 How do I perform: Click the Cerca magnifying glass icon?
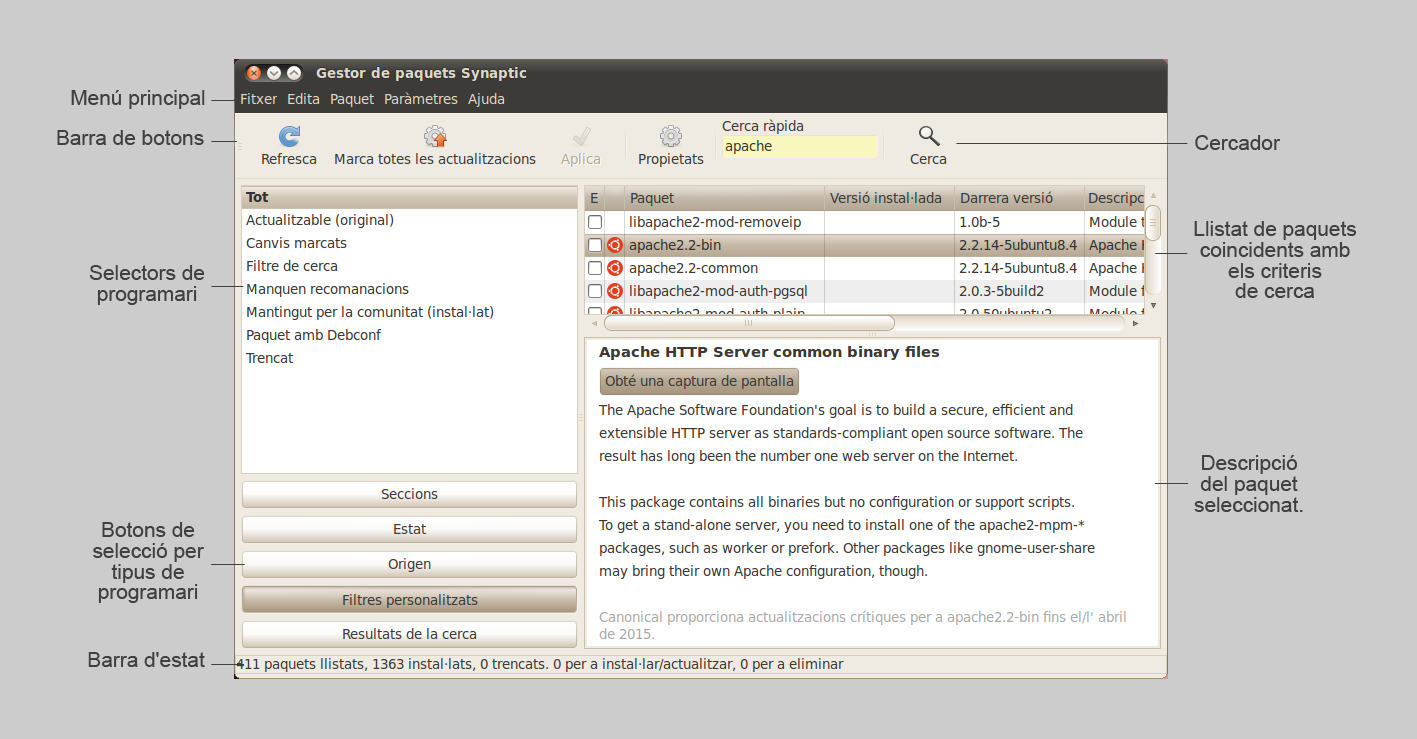929,137
